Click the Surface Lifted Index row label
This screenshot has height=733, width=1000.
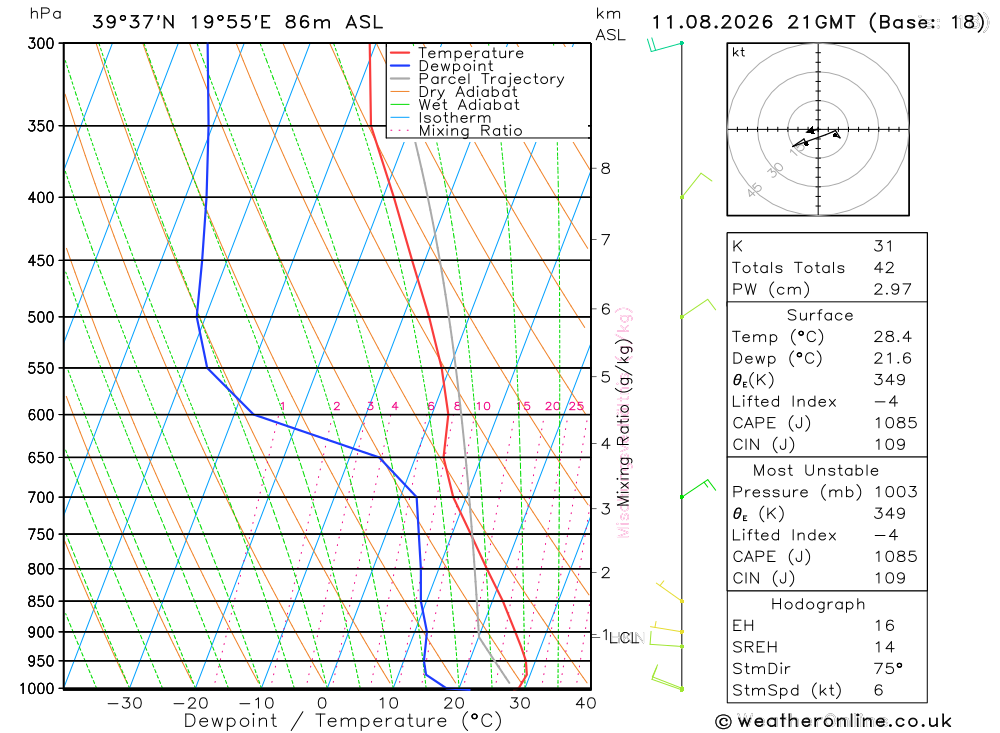point(784,402)
